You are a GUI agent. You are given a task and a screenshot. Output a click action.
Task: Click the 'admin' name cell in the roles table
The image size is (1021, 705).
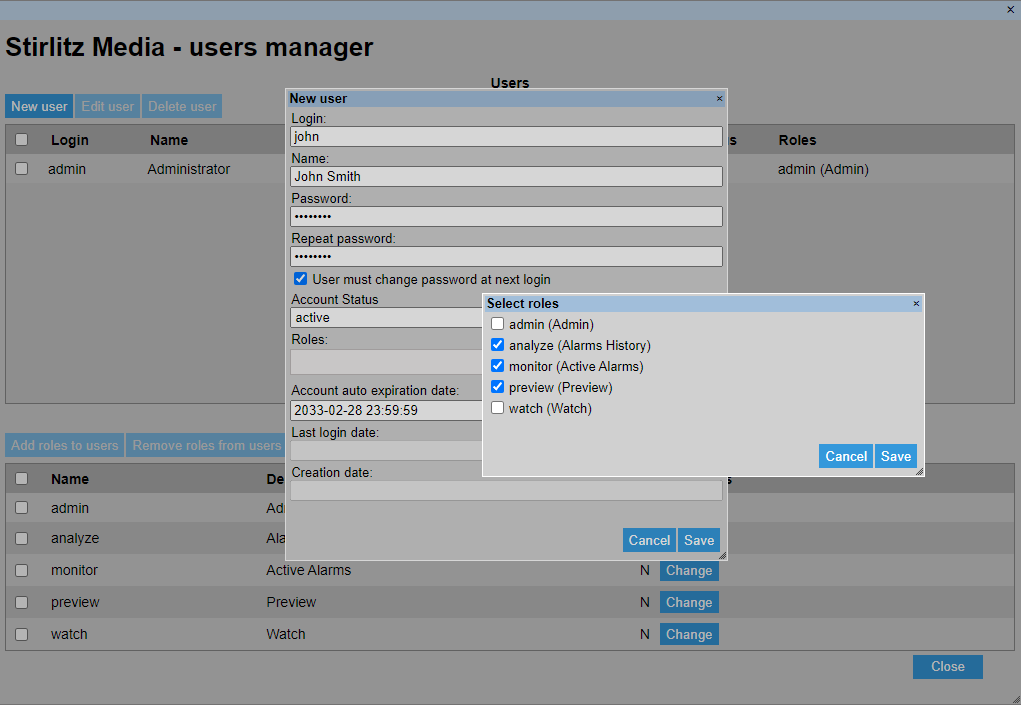click(x=70, y=508)
